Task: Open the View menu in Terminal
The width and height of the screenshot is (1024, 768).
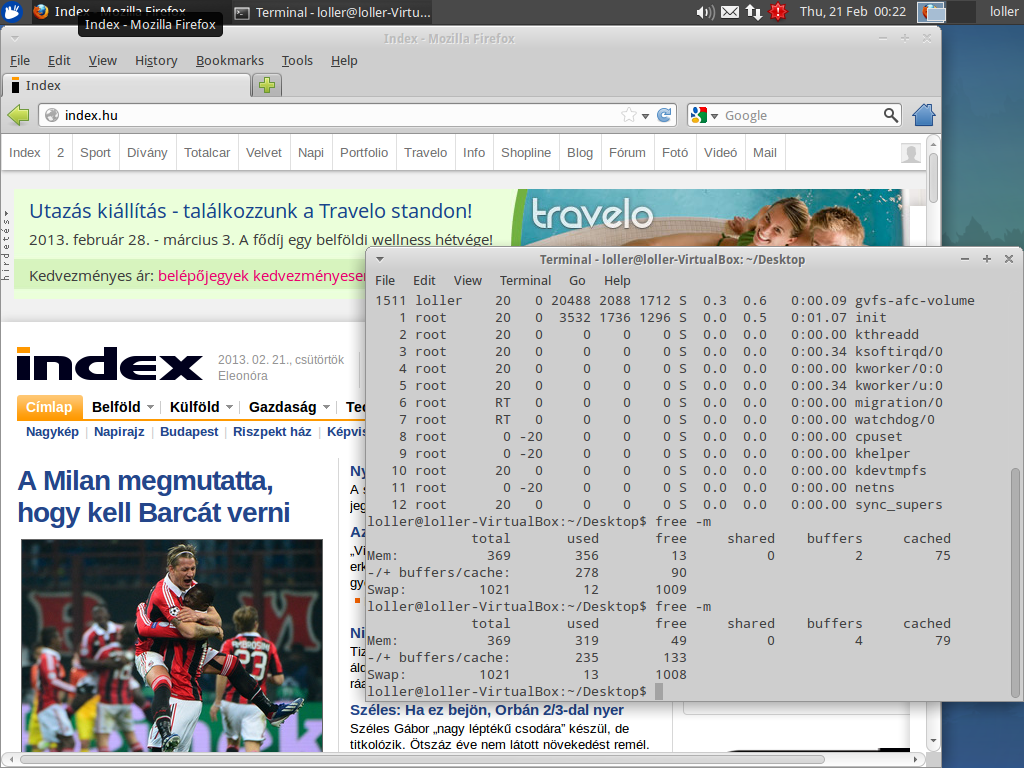Action: coord(468,281)
